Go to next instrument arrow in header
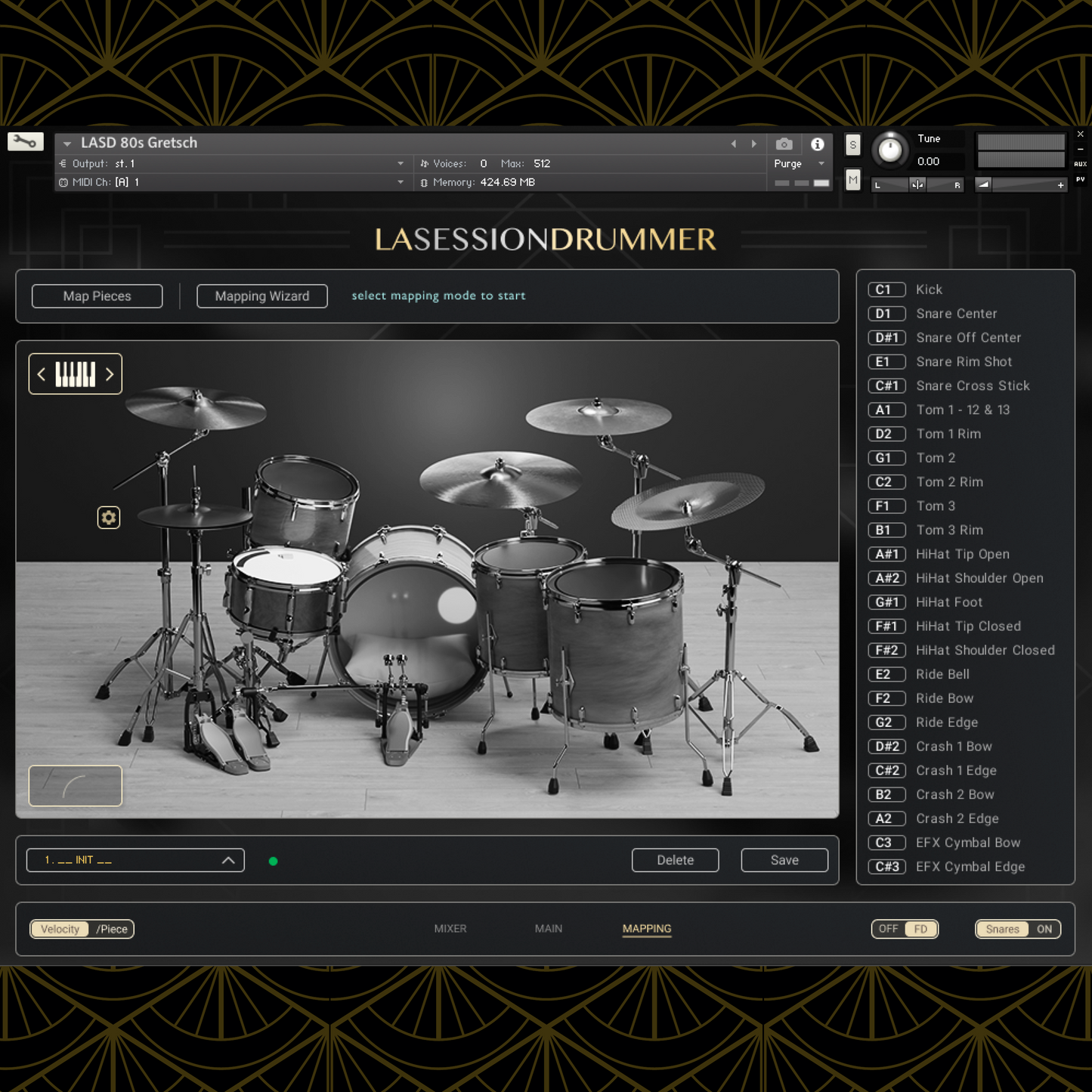 coord(753,144)
